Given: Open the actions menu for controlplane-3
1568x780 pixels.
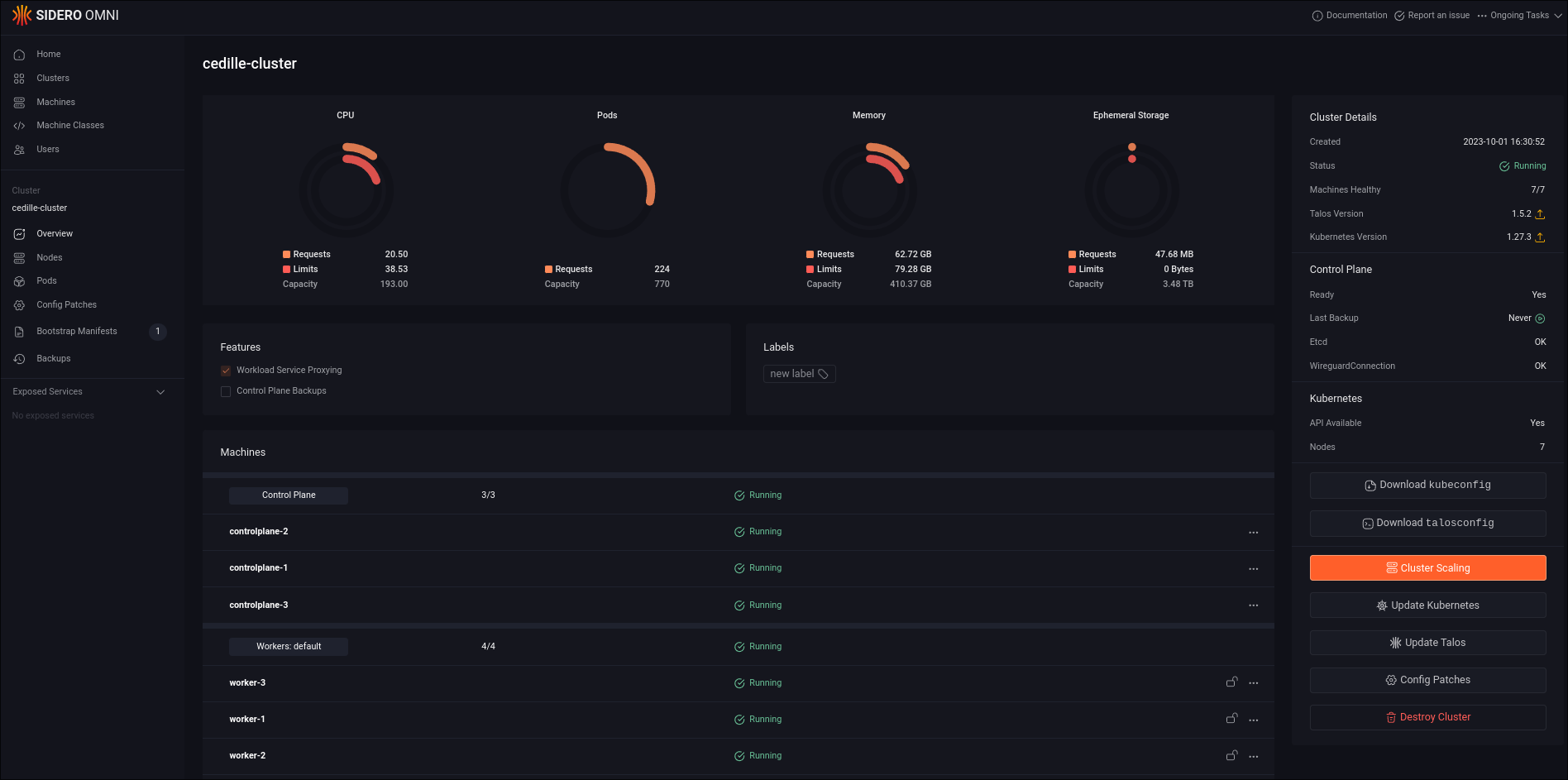Looking at the screenshot, I should tap(1254, 605).
